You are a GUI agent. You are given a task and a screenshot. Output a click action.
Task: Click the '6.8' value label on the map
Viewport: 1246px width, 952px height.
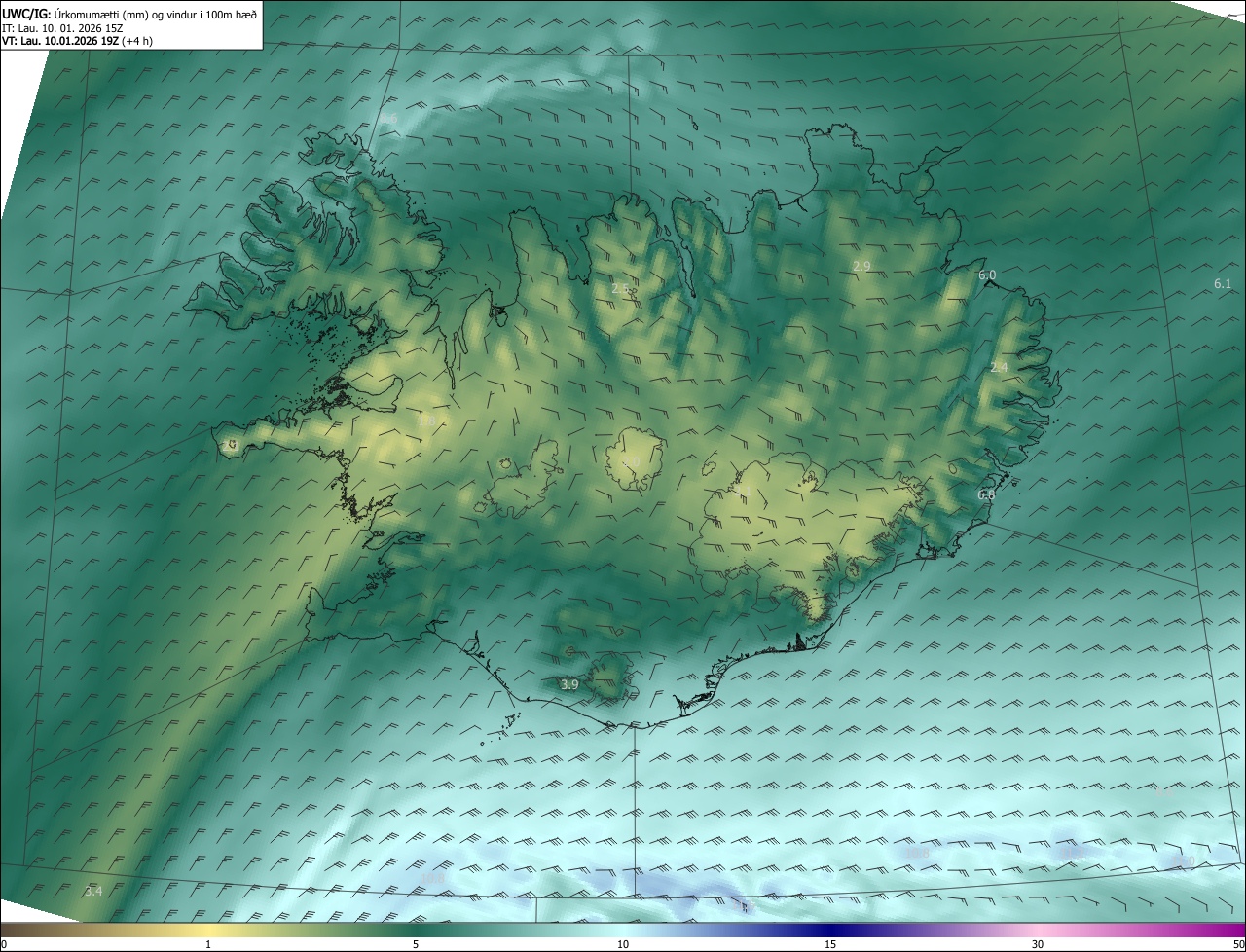click(x=986, y=495)
